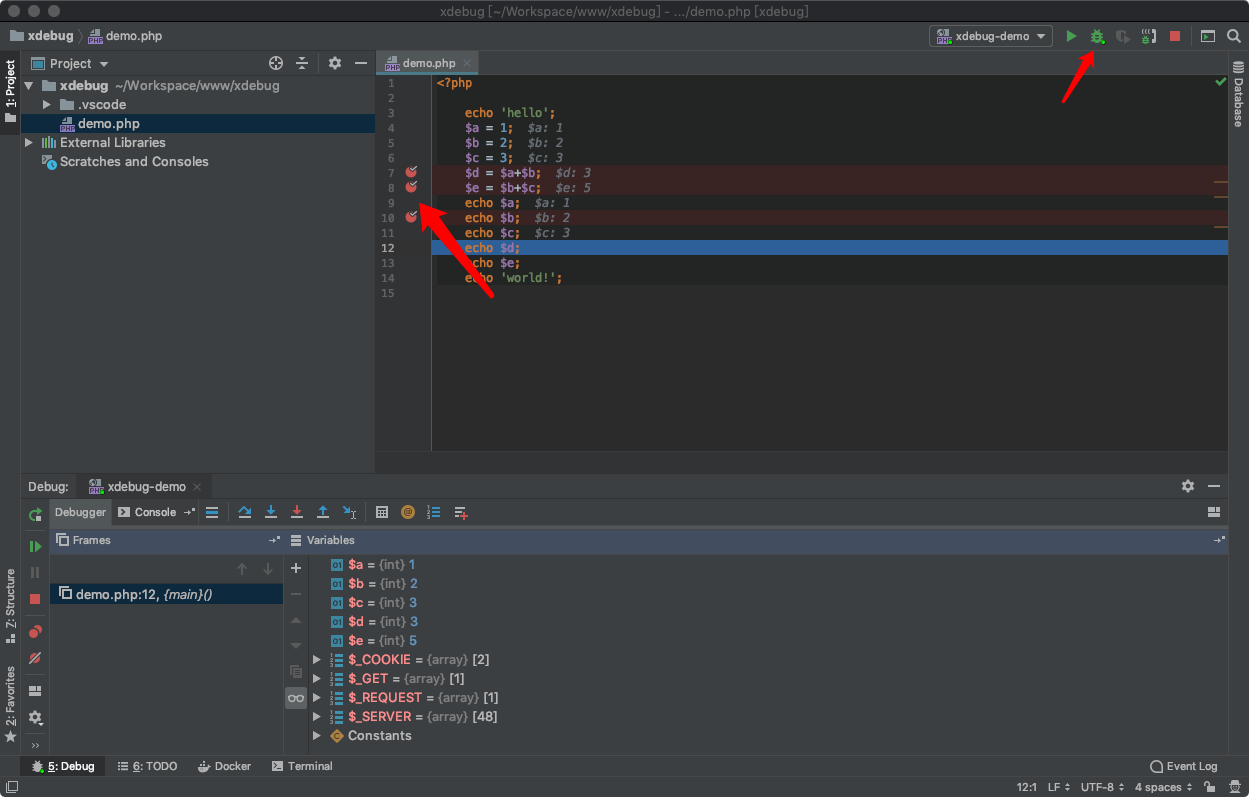This screenshot has height=797, width=1249.
Task: Click the Evaluate Expression calculator icon
Action: 382,512
